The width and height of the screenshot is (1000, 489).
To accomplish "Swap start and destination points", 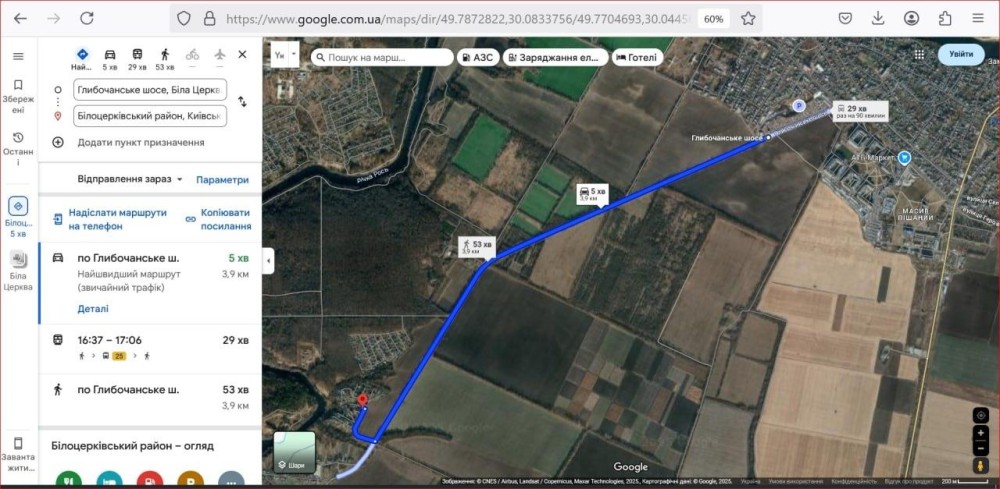I will point(242,101).
